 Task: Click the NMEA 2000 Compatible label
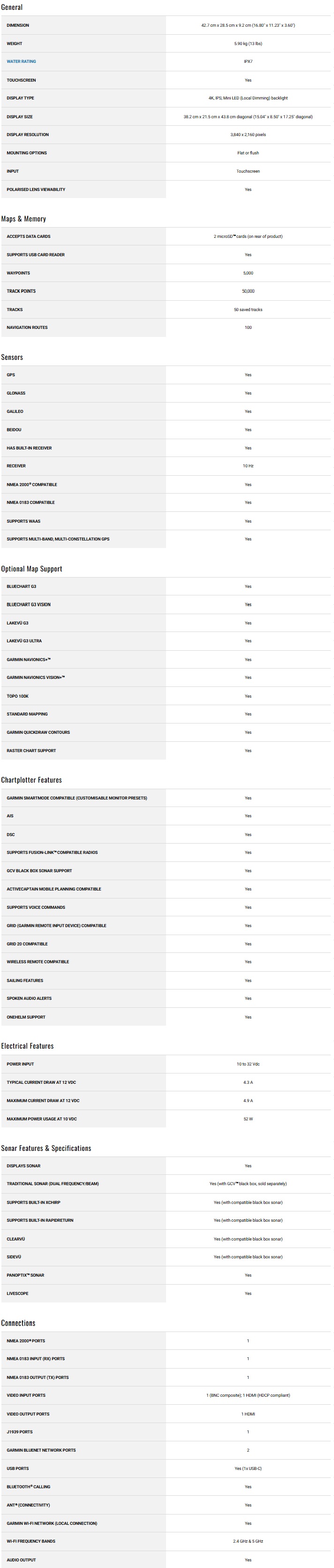point(31,485)
